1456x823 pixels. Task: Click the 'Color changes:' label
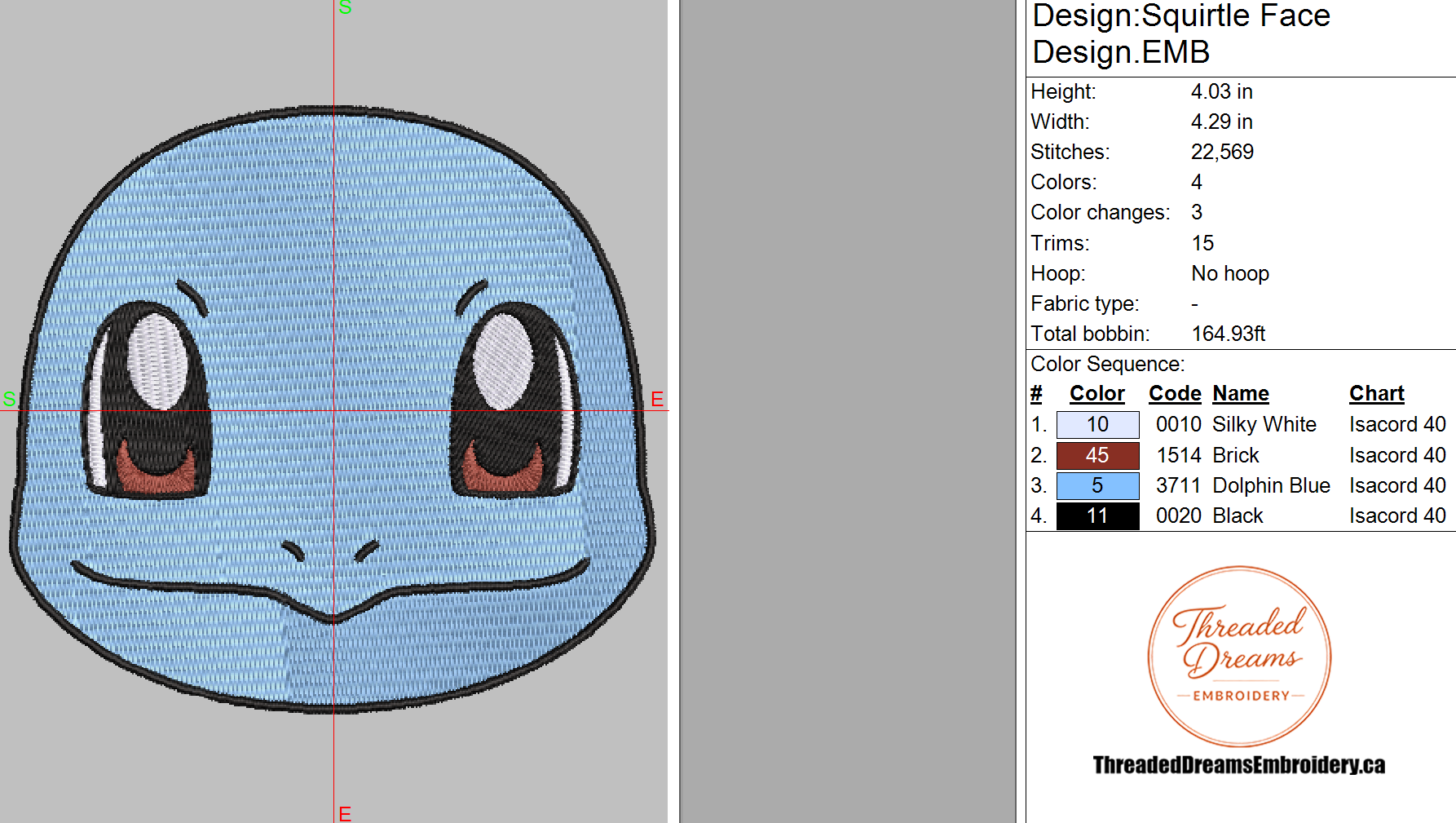1101,212
